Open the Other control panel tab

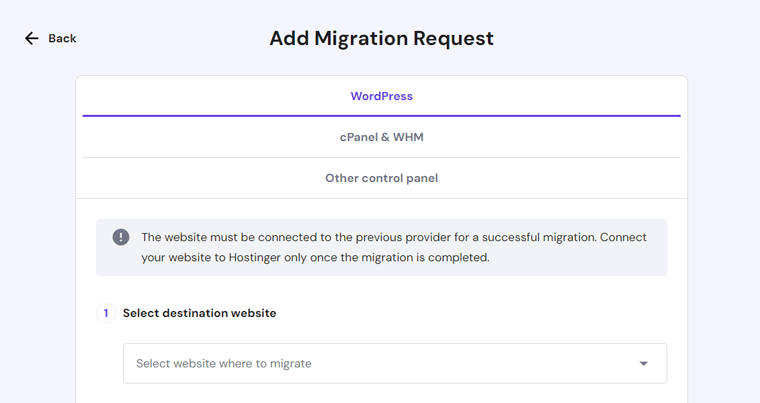[x=381, y=178]
